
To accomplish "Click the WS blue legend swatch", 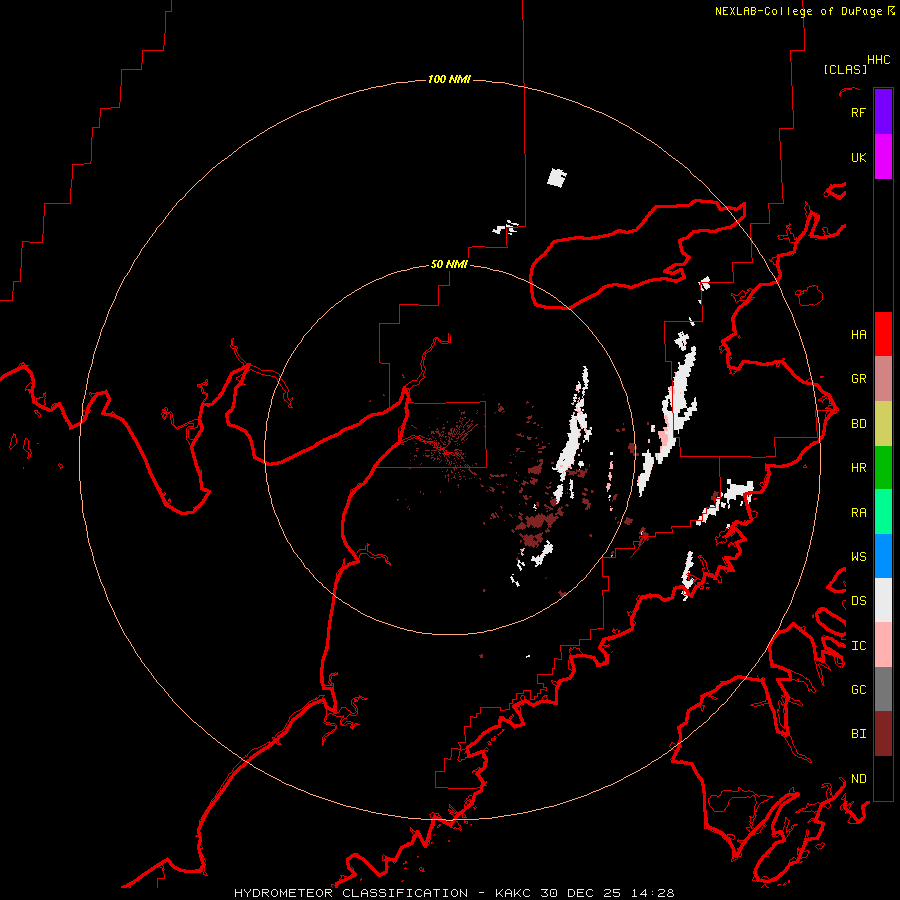I will [x=883, y=556].
